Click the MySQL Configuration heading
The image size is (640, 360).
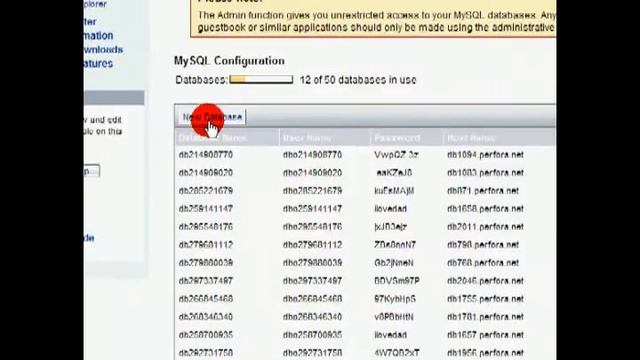pos(229,61)
